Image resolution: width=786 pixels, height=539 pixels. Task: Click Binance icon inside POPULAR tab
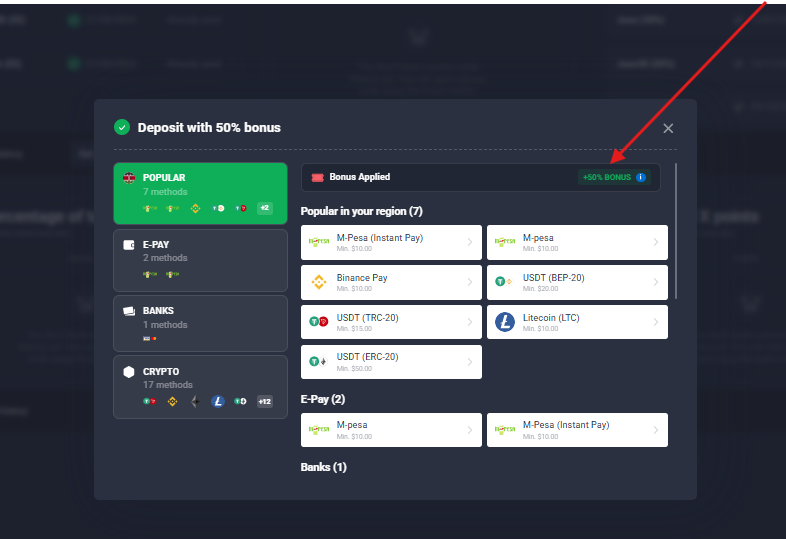tap(195, 208)
